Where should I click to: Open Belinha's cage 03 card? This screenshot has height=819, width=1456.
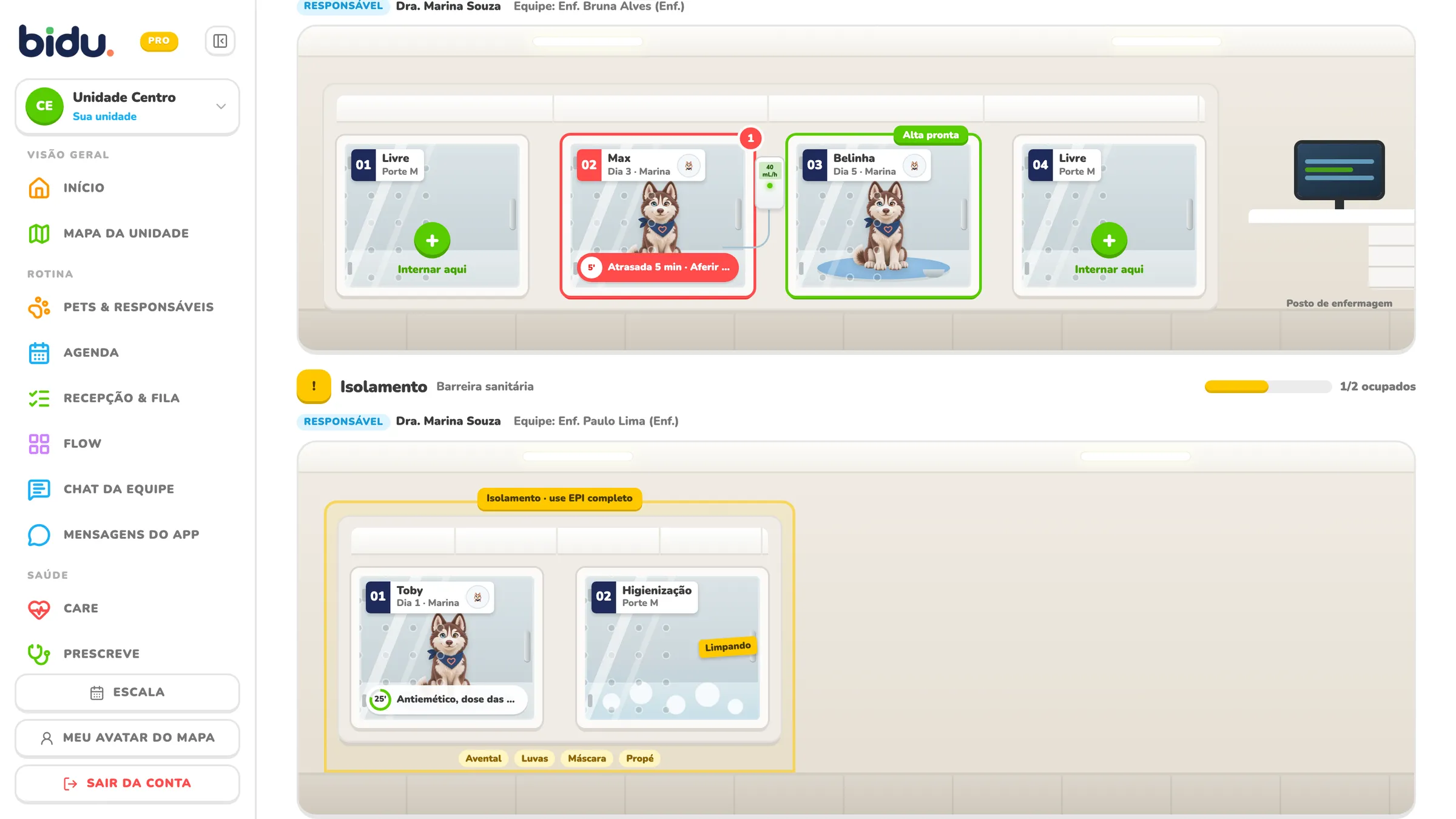pyautogui.click(x=883, y=216)
